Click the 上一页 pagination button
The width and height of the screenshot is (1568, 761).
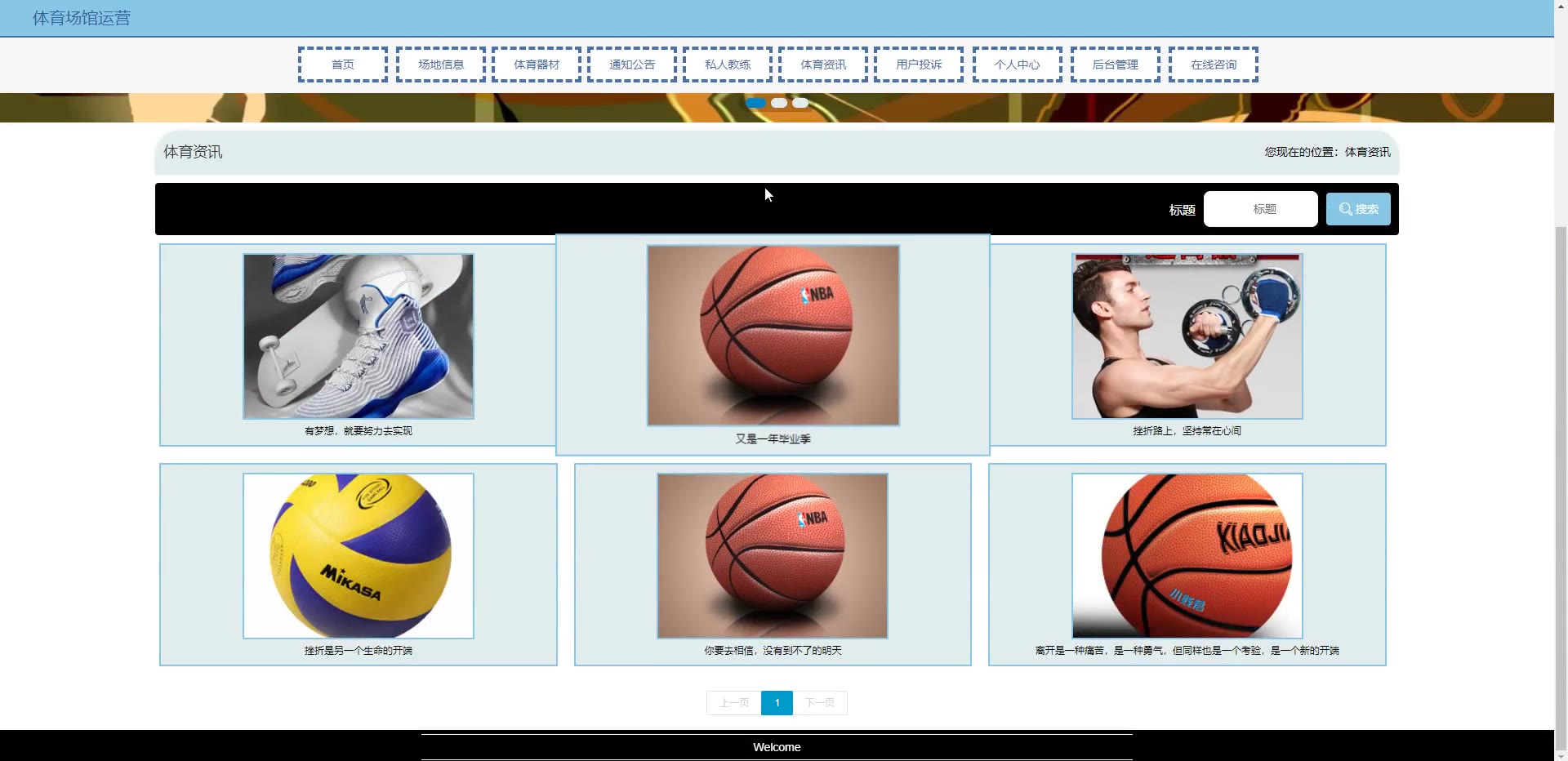734,703
